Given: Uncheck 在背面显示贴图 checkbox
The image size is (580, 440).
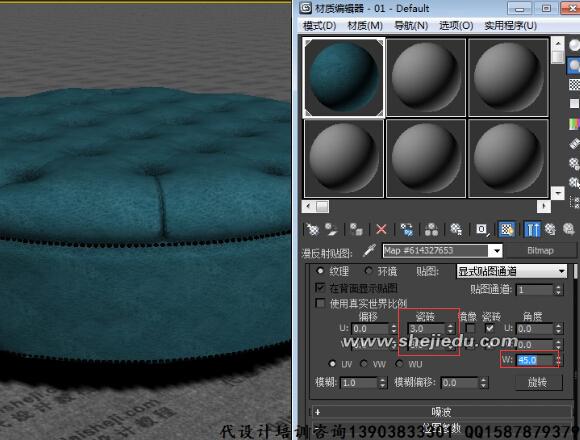Looking at the screenshot, I should tap(320, 287).
